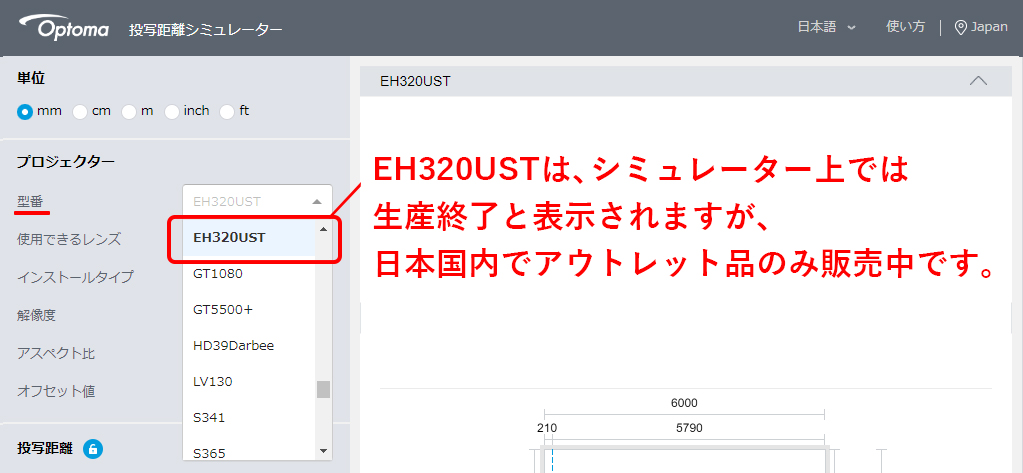Click the オフセット値 label
The image size is (1023, 473).
pyautogui.click(x=56, y=391)
